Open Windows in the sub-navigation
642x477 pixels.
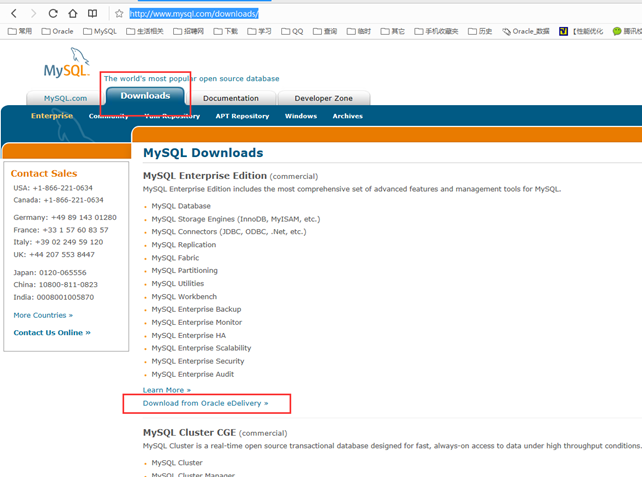click(301, 116)
